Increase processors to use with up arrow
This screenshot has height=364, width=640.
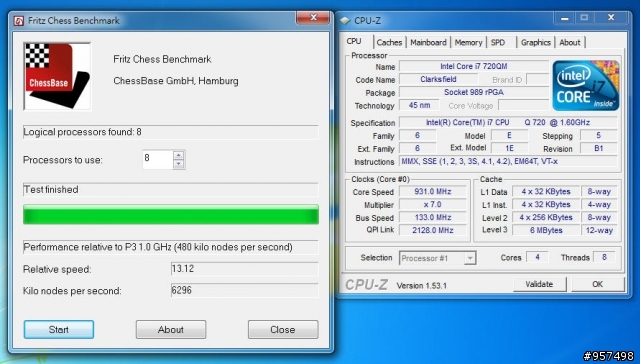tap(178, 155)
